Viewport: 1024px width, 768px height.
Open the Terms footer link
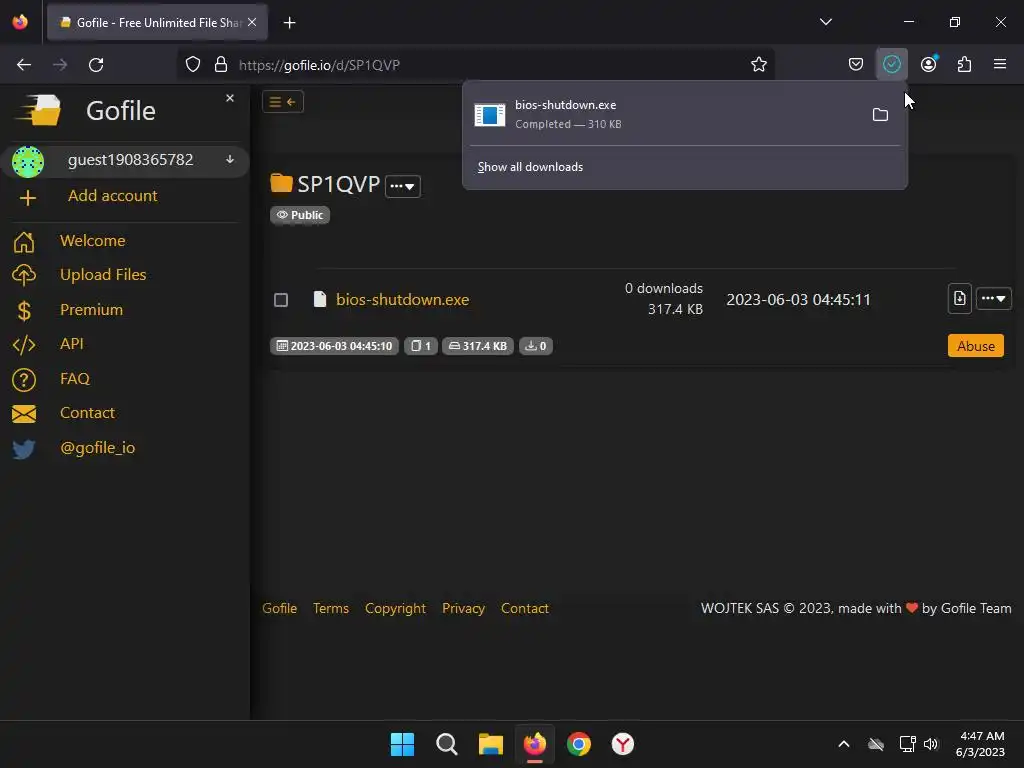pos(331,609)
